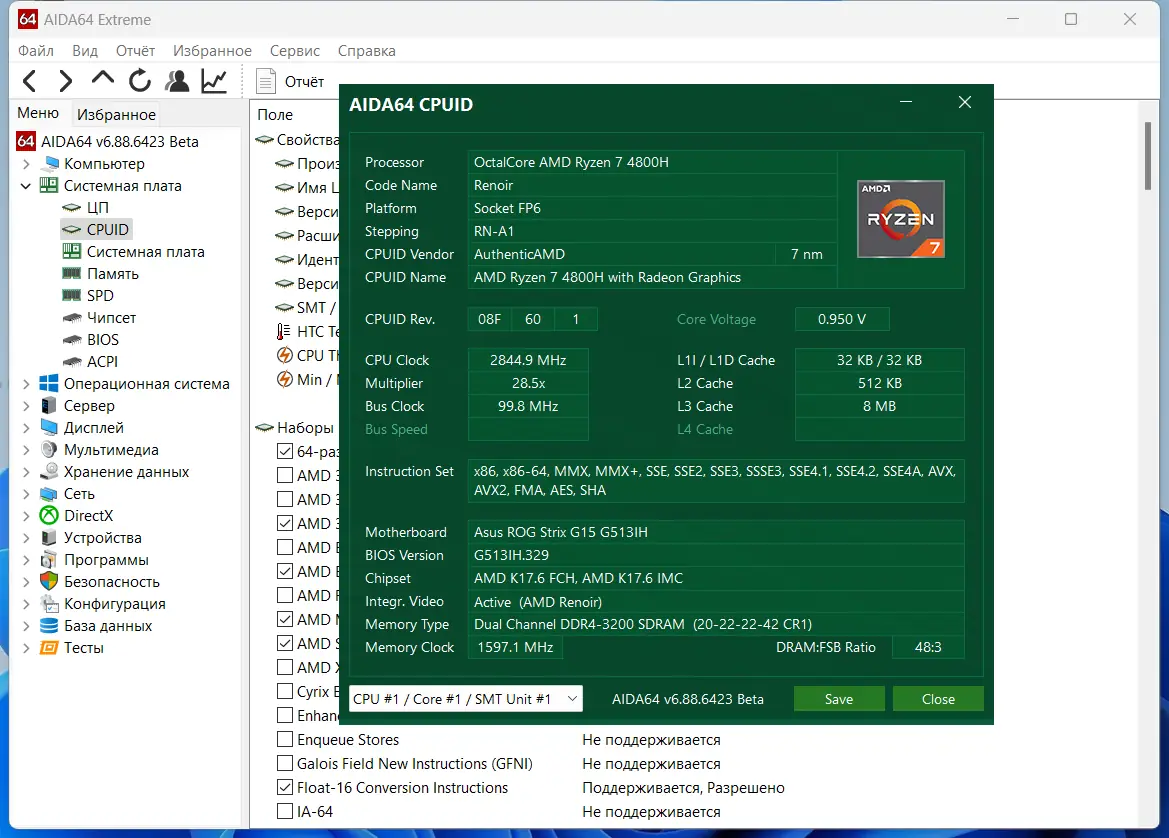
Task: Open the Отчёт menu in menu bar
Action: tap(135, 51)
